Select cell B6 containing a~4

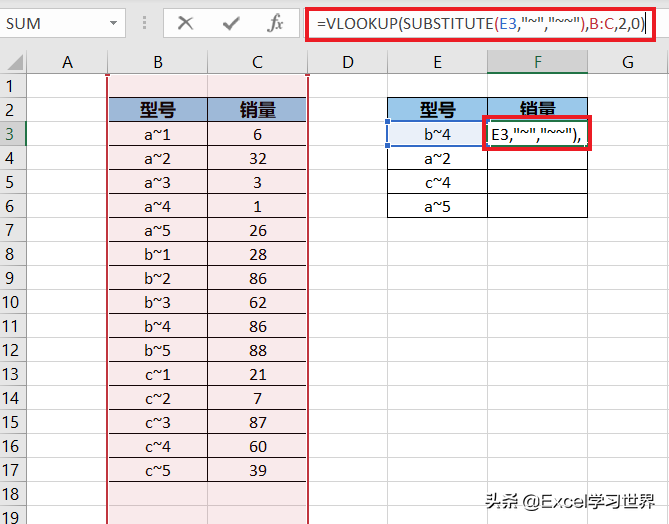[x=158, y=206]
